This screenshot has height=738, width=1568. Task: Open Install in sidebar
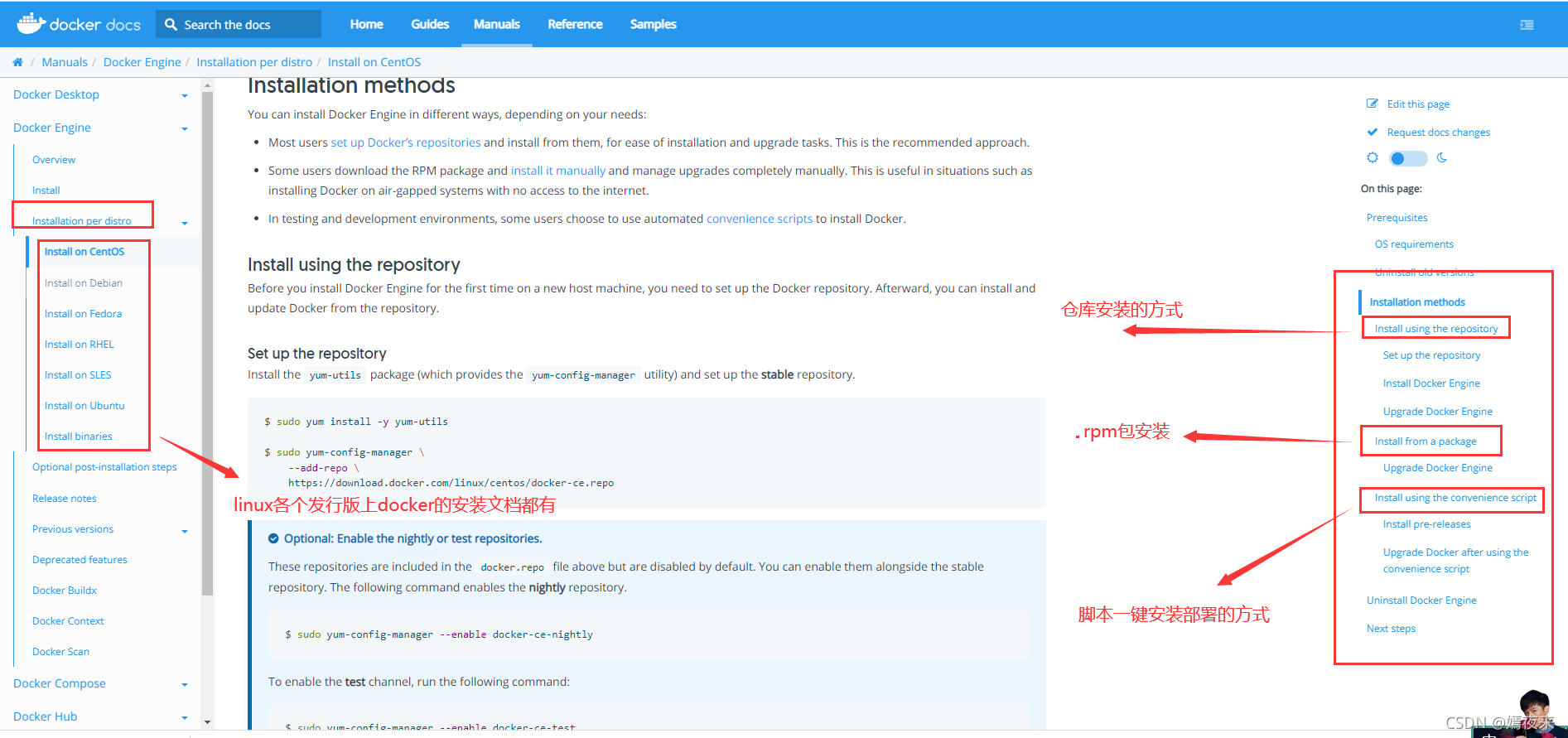pyautogui.click(x=46, y=191)
